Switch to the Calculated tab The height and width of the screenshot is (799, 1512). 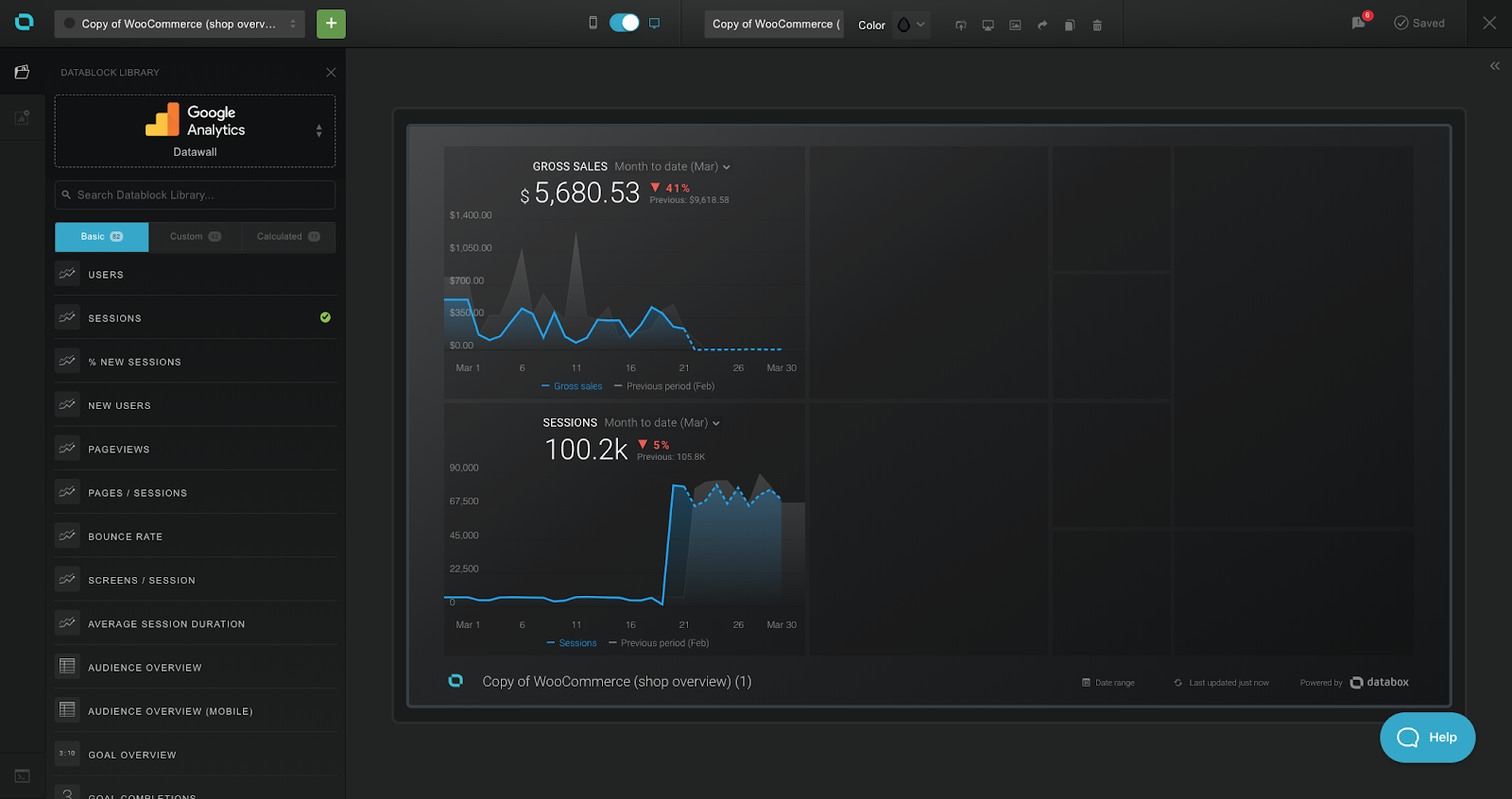point(288,237)
